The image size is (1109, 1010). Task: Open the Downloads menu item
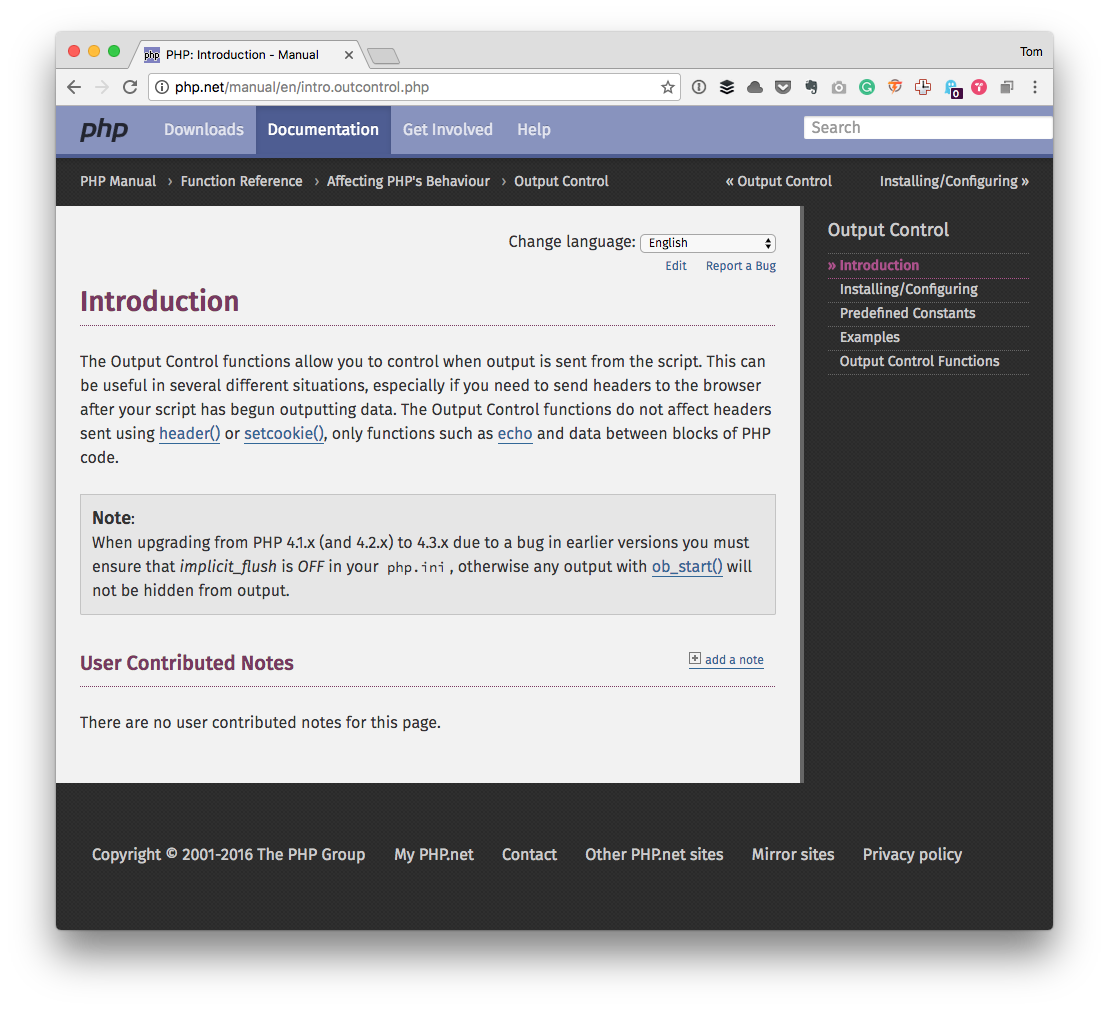click(204, 129)
